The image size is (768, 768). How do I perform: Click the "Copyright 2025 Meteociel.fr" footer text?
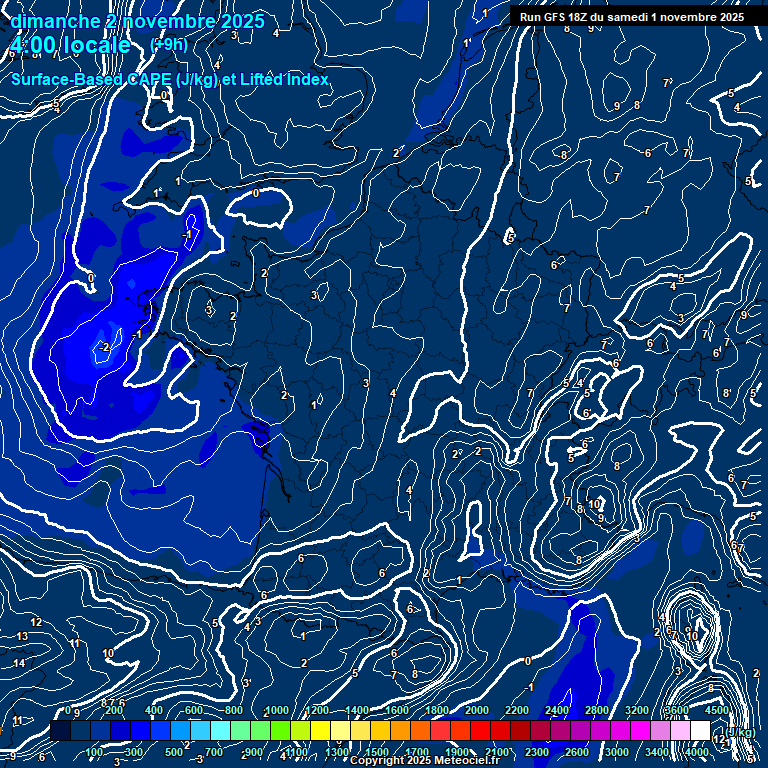(x=425, y=760)
